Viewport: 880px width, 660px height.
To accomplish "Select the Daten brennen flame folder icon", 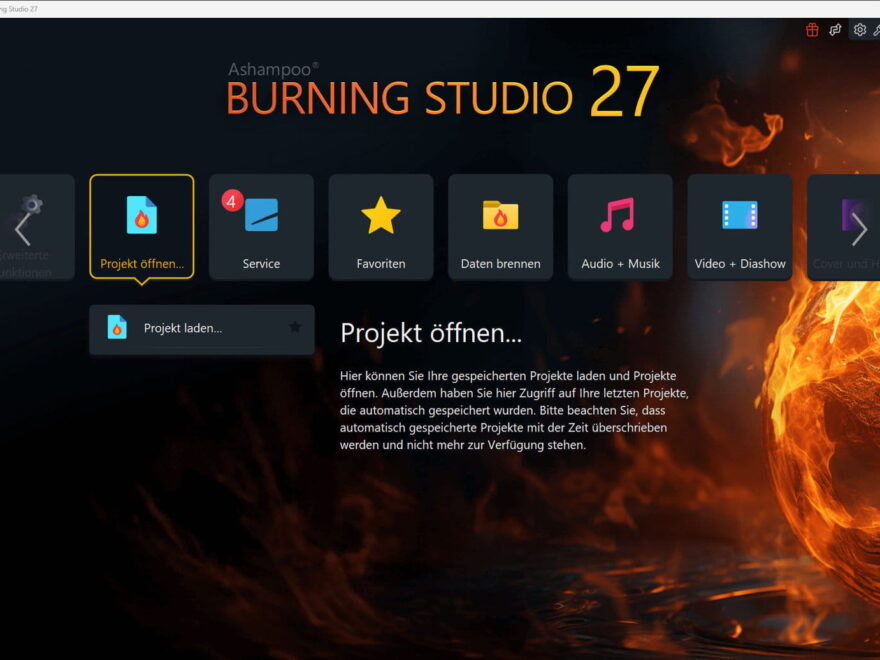I will click(500, 213).
